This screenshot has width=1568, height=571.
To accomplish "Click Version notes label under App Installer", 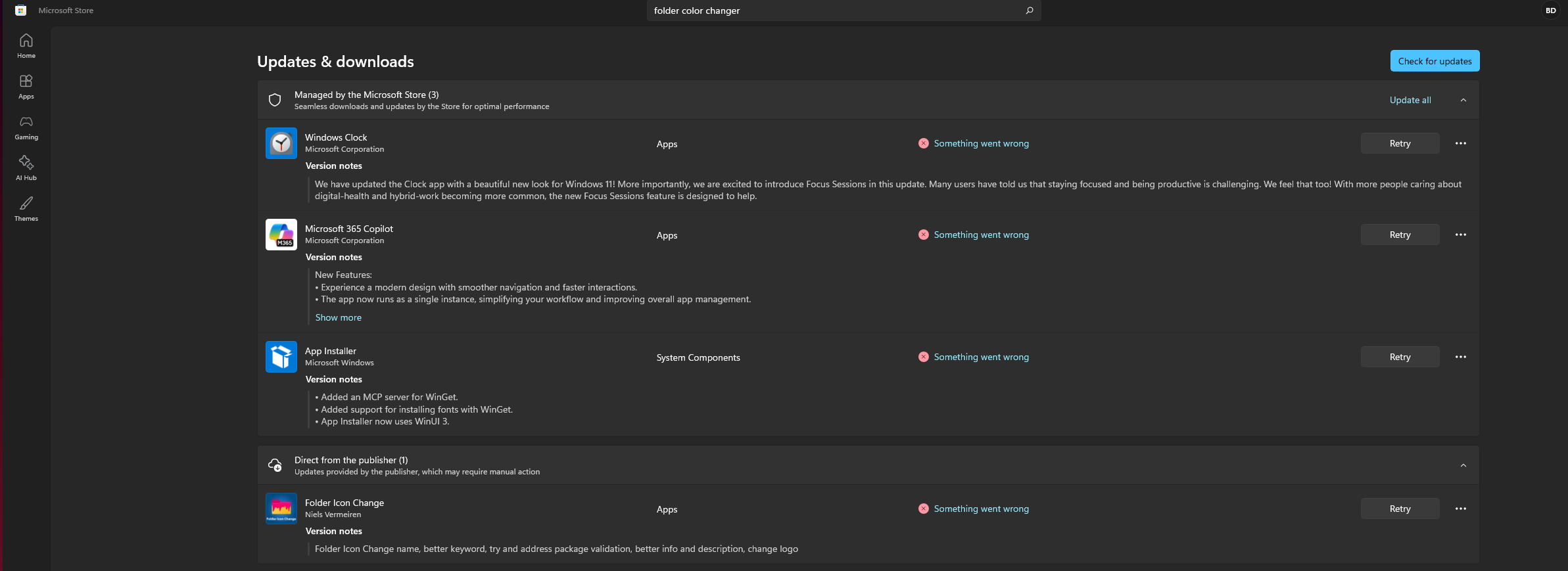I will point(334,379).
